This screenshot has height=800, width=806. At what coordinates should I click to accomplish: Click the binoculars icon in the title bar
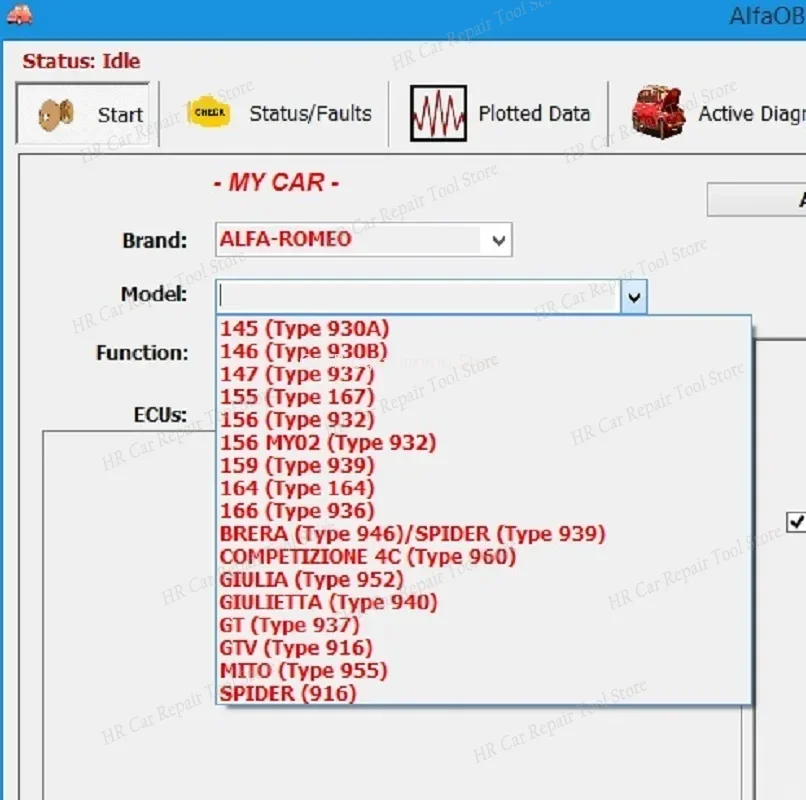(21, 15)
